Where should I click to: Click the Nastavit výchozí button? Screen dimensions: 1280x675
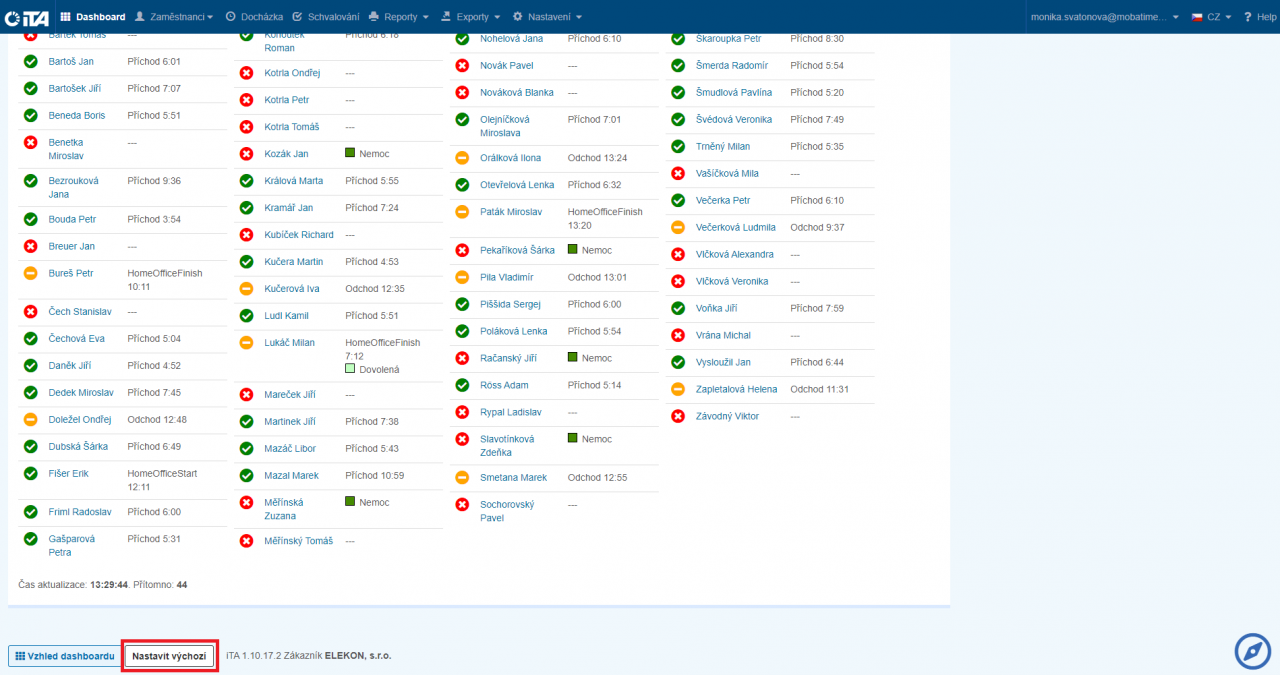170,656
